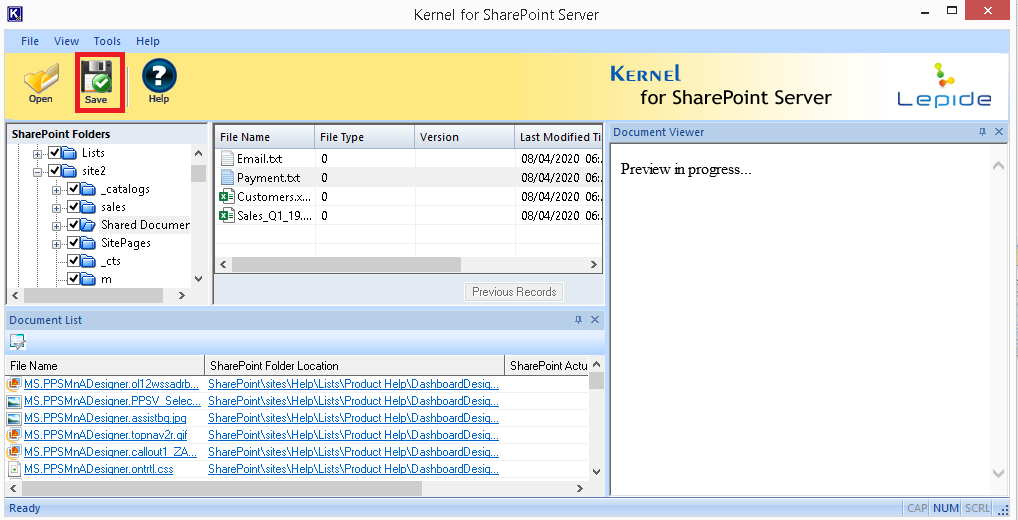Open the MS.PPSMnADesigner.callout1_ZA file link
The image size is (1018, 520).
pos(110,452)
